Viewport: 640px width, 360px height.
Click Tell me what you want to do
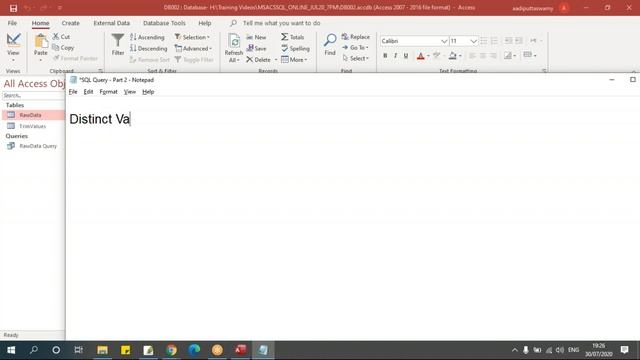[x=281, y=23]
